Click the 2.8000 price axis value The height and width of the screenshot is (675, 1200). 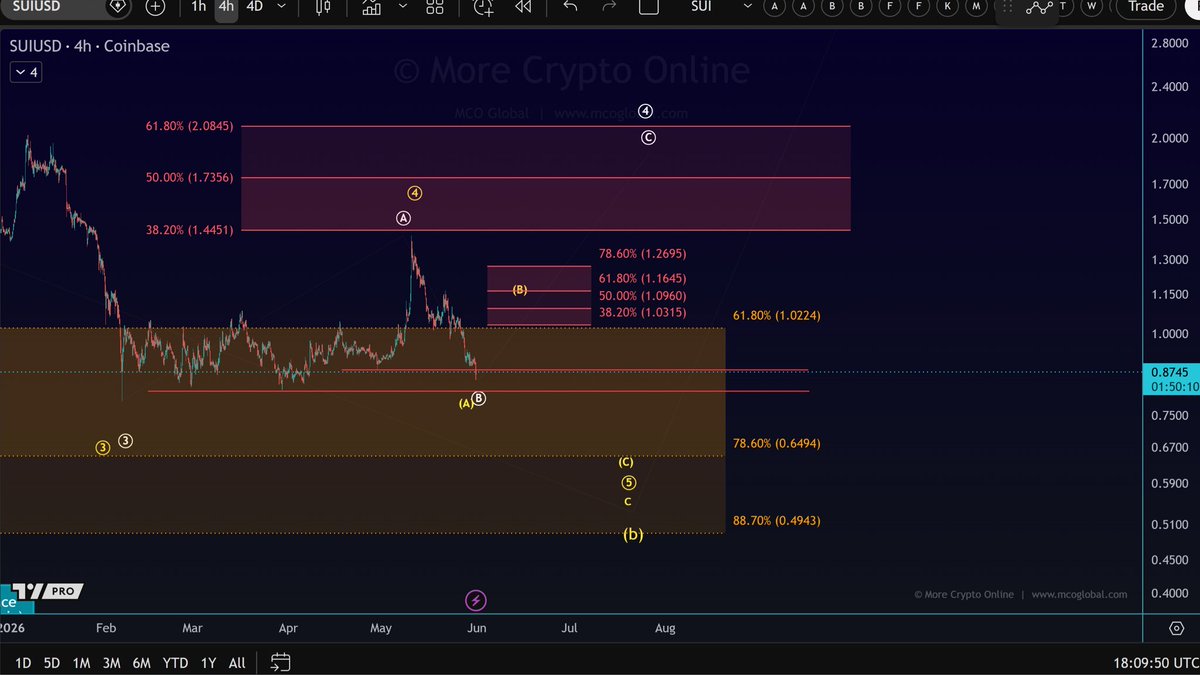(x=1169, y=43)
